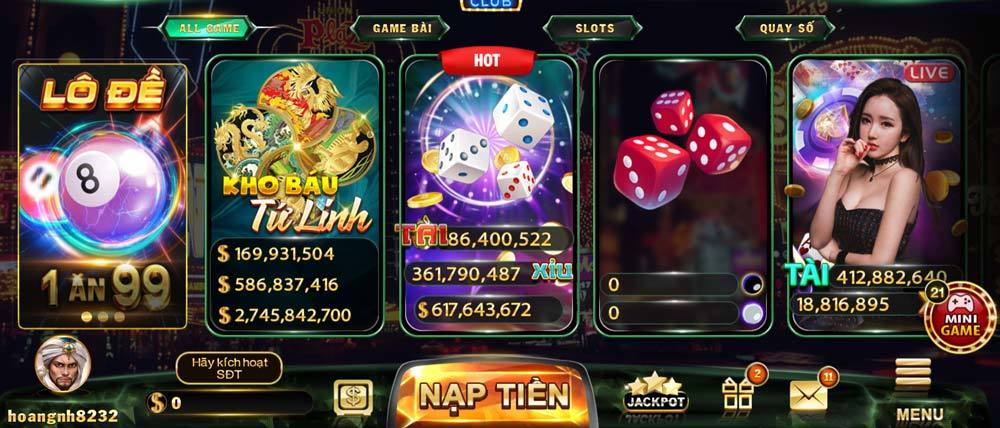Switch to the Game Bài tab

401,28
